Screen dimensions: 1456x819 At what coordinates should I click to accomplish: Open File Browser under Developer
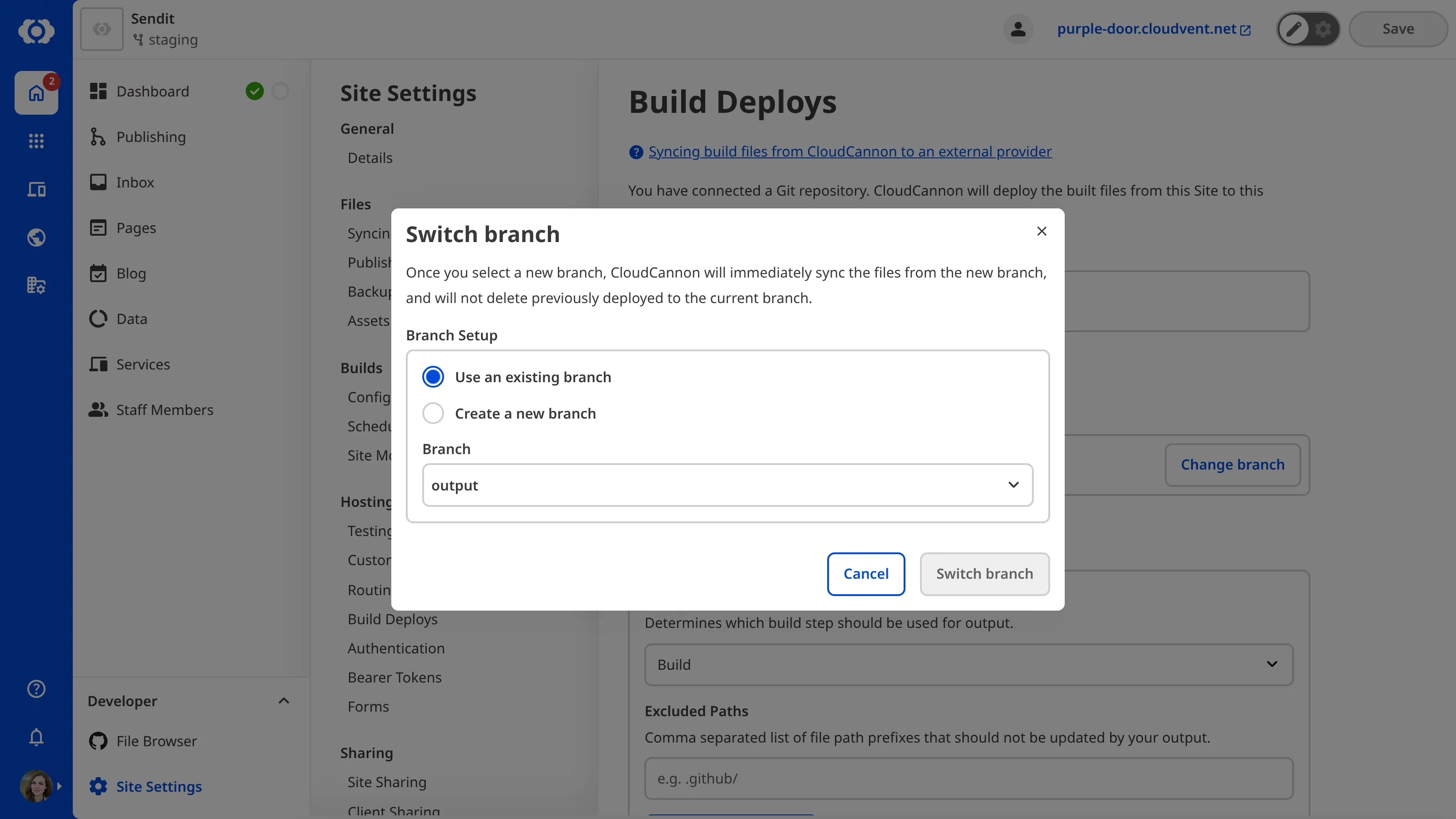click(157, 741)
